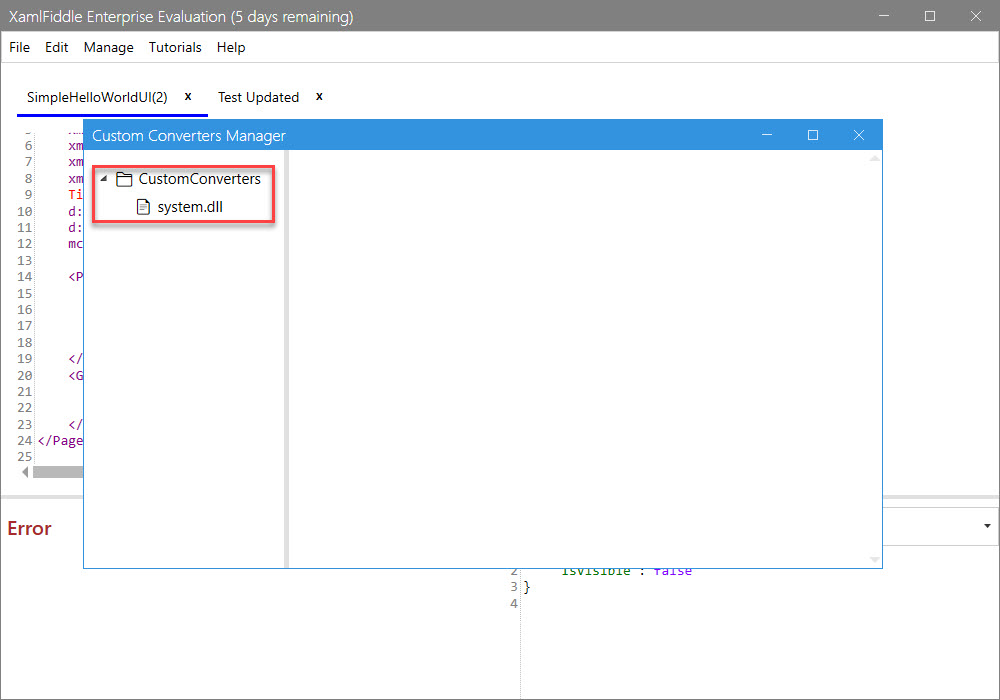Minimize the XamlFiddle main window
Image resolution: width=1000 pixels, height=700 pixels.
(884, 16)
